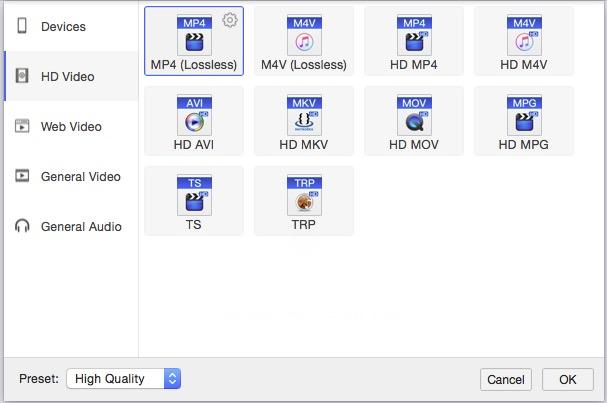The image size is (607, 403).
Task: Pick the HD MOV QuickTime icon
Action: [x=414, y=115]
